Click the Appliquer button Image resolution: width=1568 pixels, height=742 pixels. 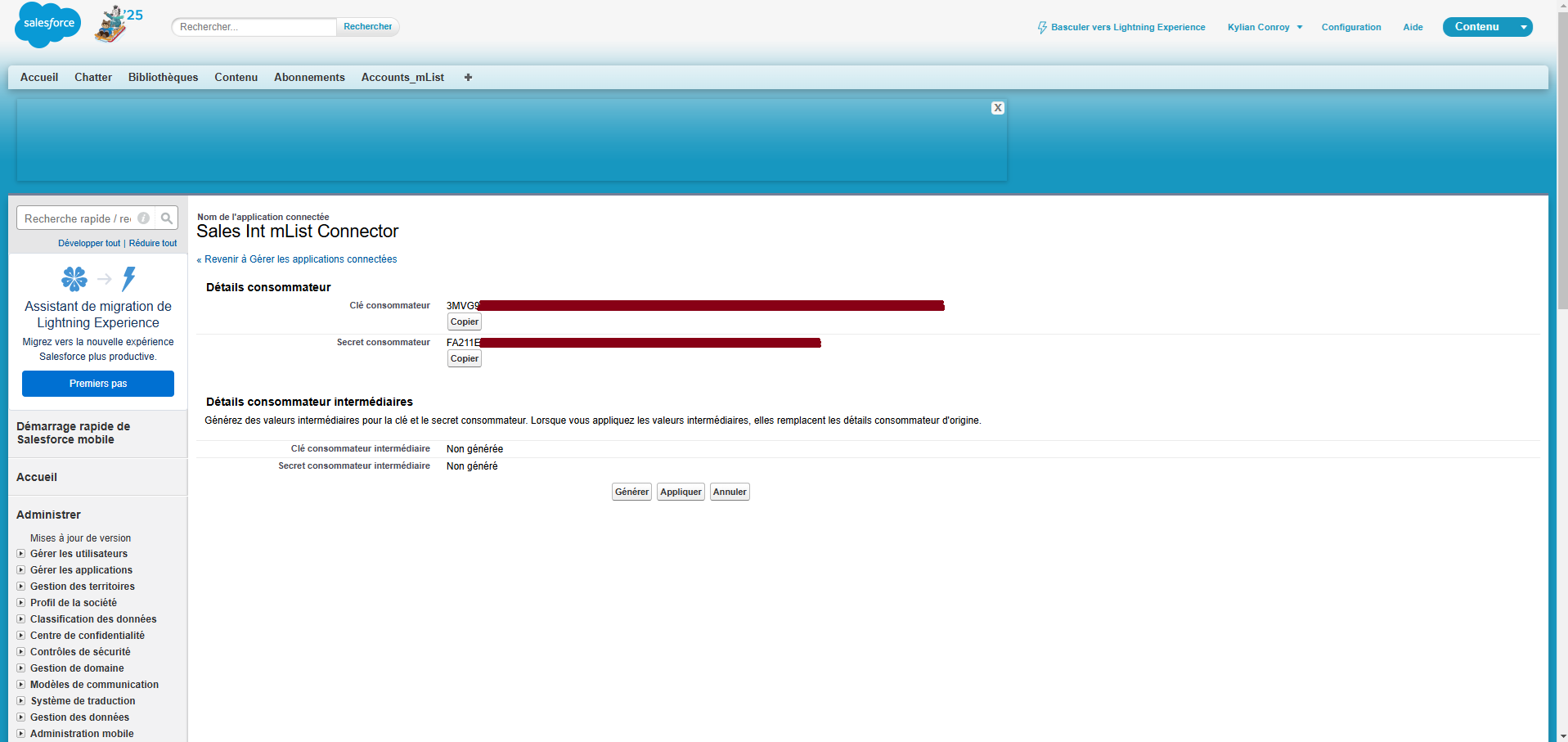coord(681,492)
